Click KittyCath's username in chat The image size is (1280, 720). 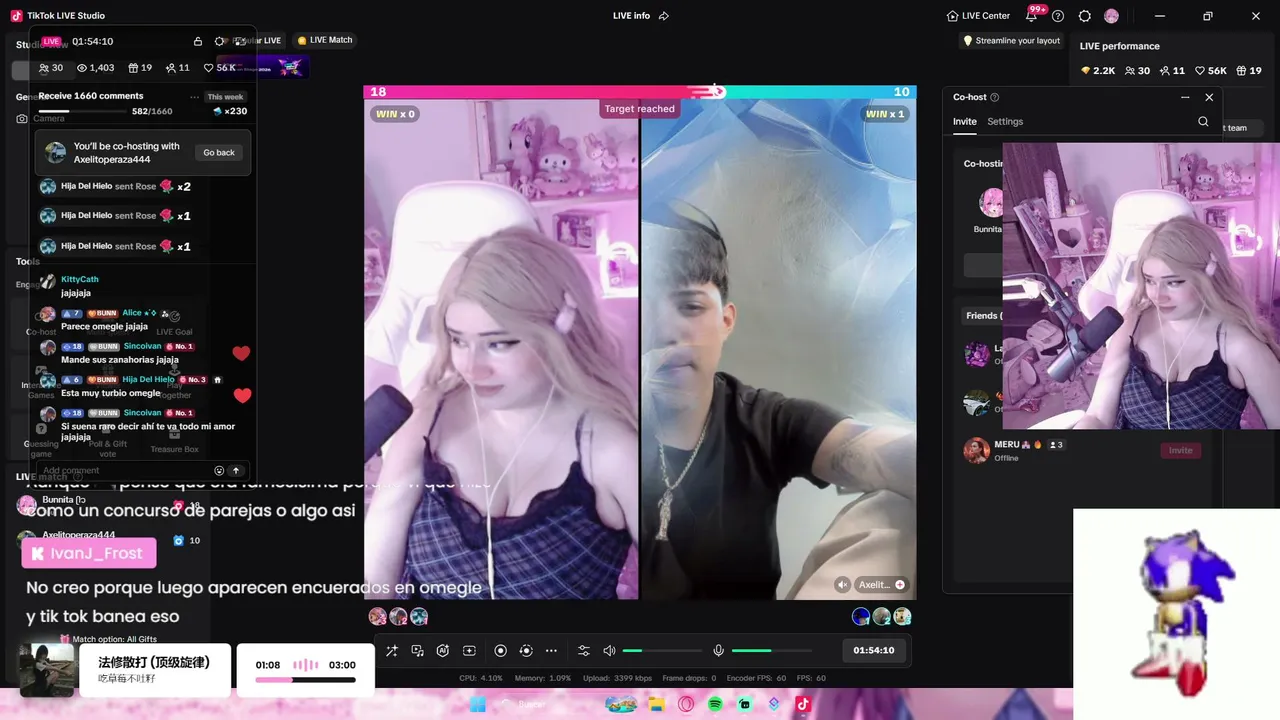80,279
